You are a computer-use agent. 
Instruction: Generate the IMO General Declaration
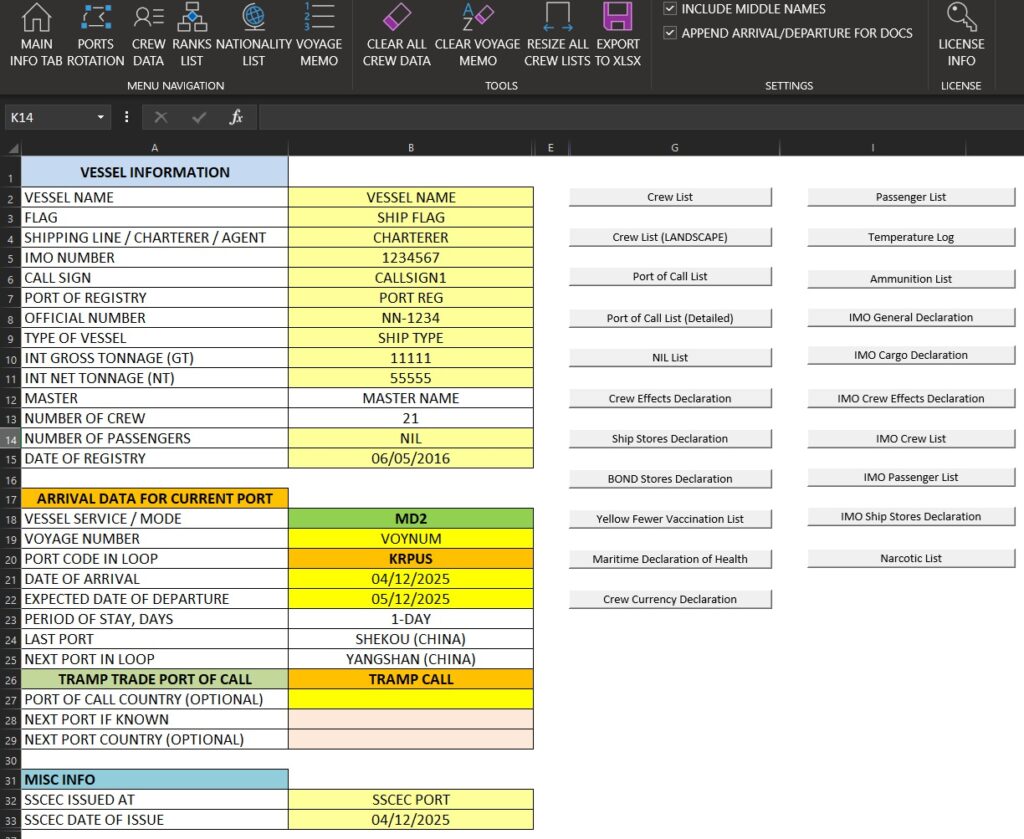point(910,317)
